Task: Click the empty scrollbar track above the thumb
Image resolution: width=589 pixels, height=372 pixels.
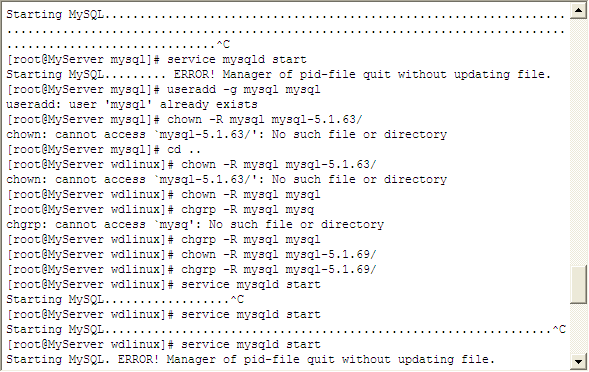Action: (578, 142)
